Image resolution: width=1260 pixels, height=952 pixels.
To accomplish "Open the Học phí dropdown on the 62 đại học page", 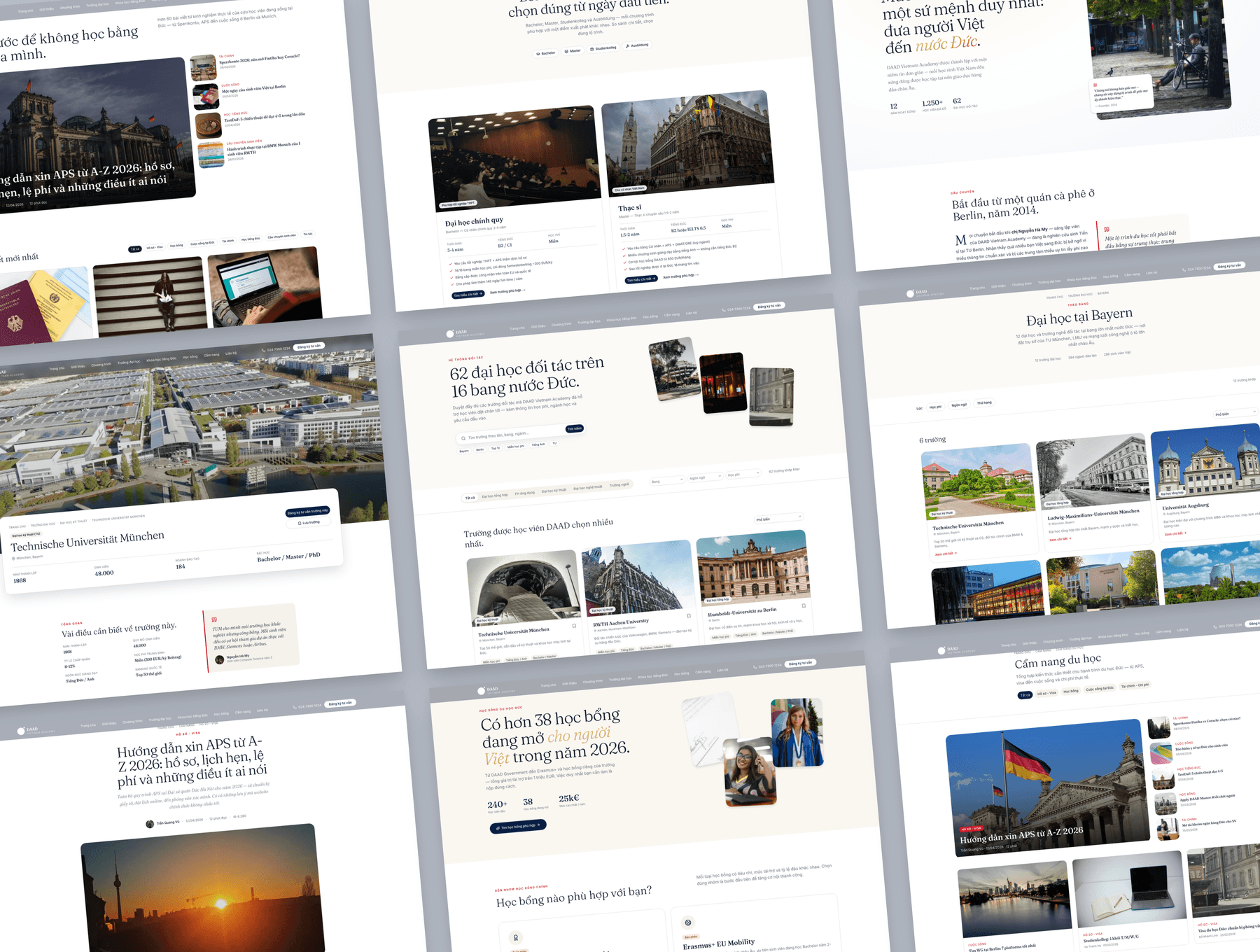I will [743, 474].
